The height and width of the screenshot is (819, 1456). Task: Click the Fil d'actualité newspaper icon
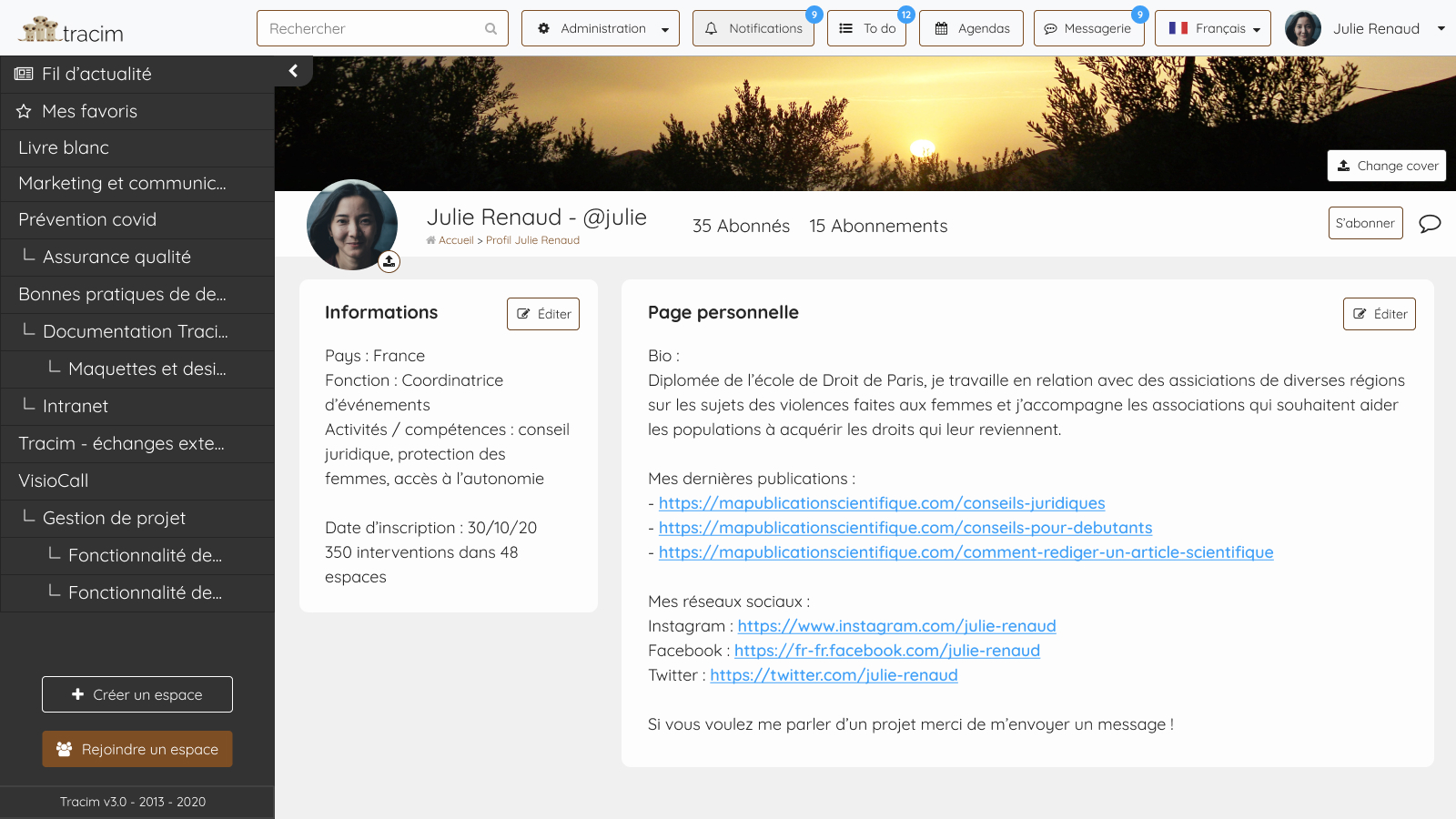(24, 74)
